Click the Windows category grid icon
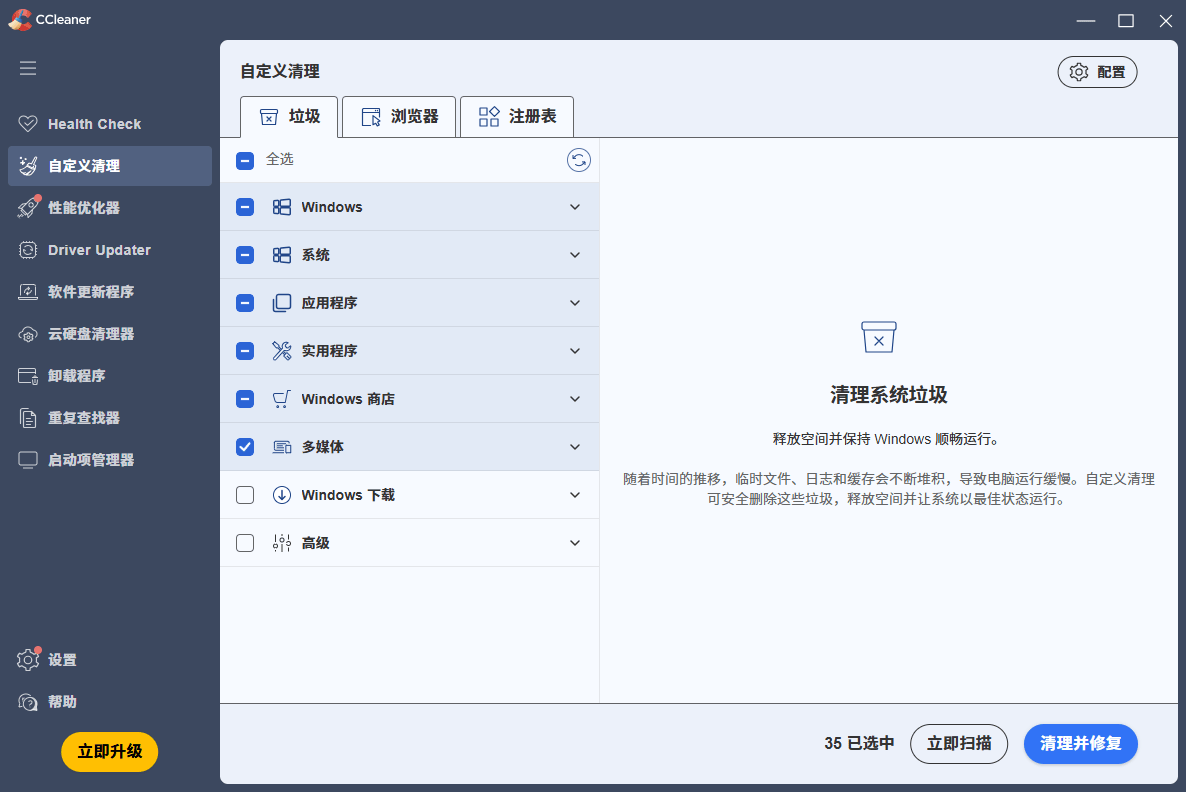1186x792 pixels. 281,207
